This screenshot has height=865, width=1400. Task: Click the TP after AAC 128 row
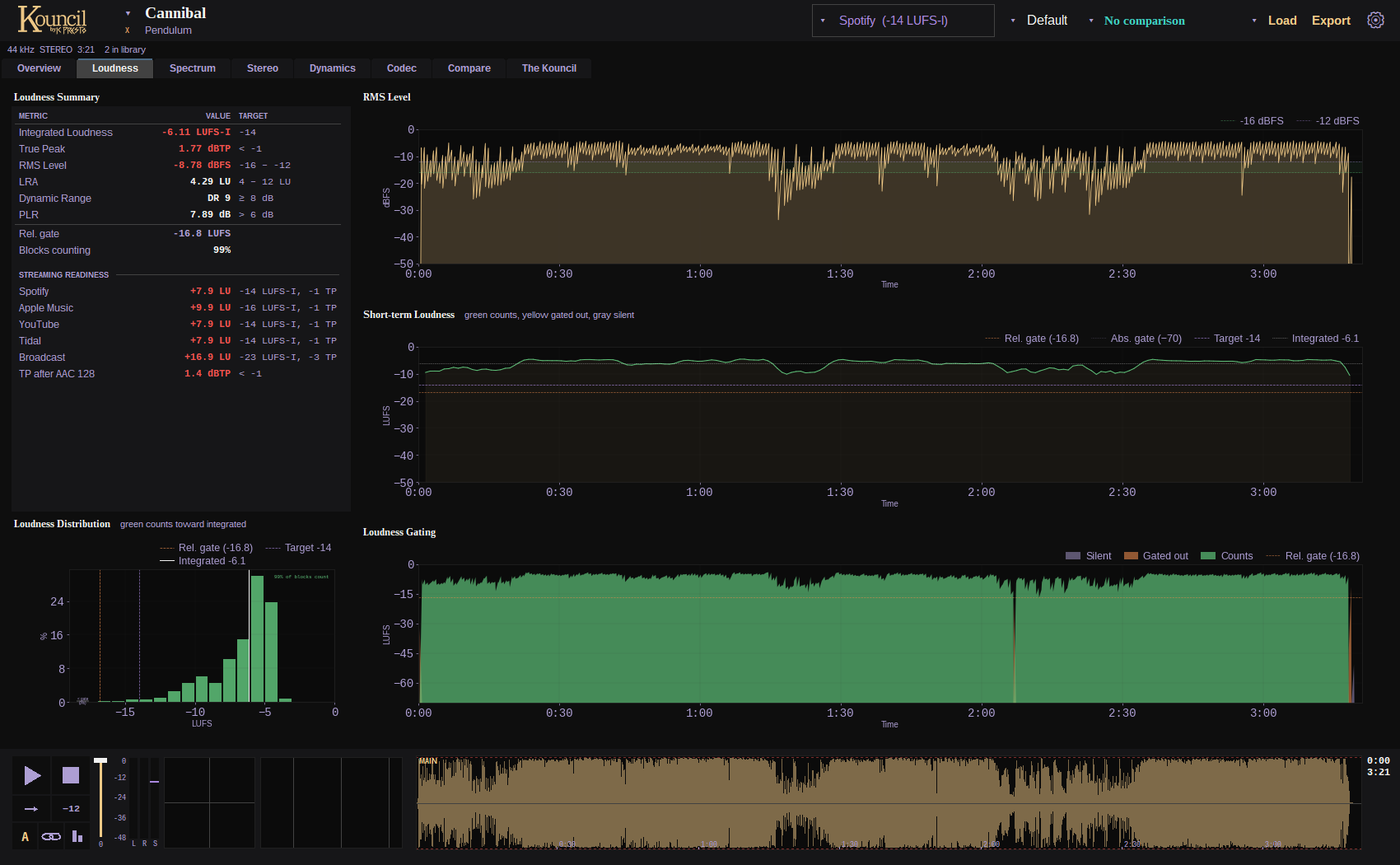pyautogui.click(x=177, y=374)
